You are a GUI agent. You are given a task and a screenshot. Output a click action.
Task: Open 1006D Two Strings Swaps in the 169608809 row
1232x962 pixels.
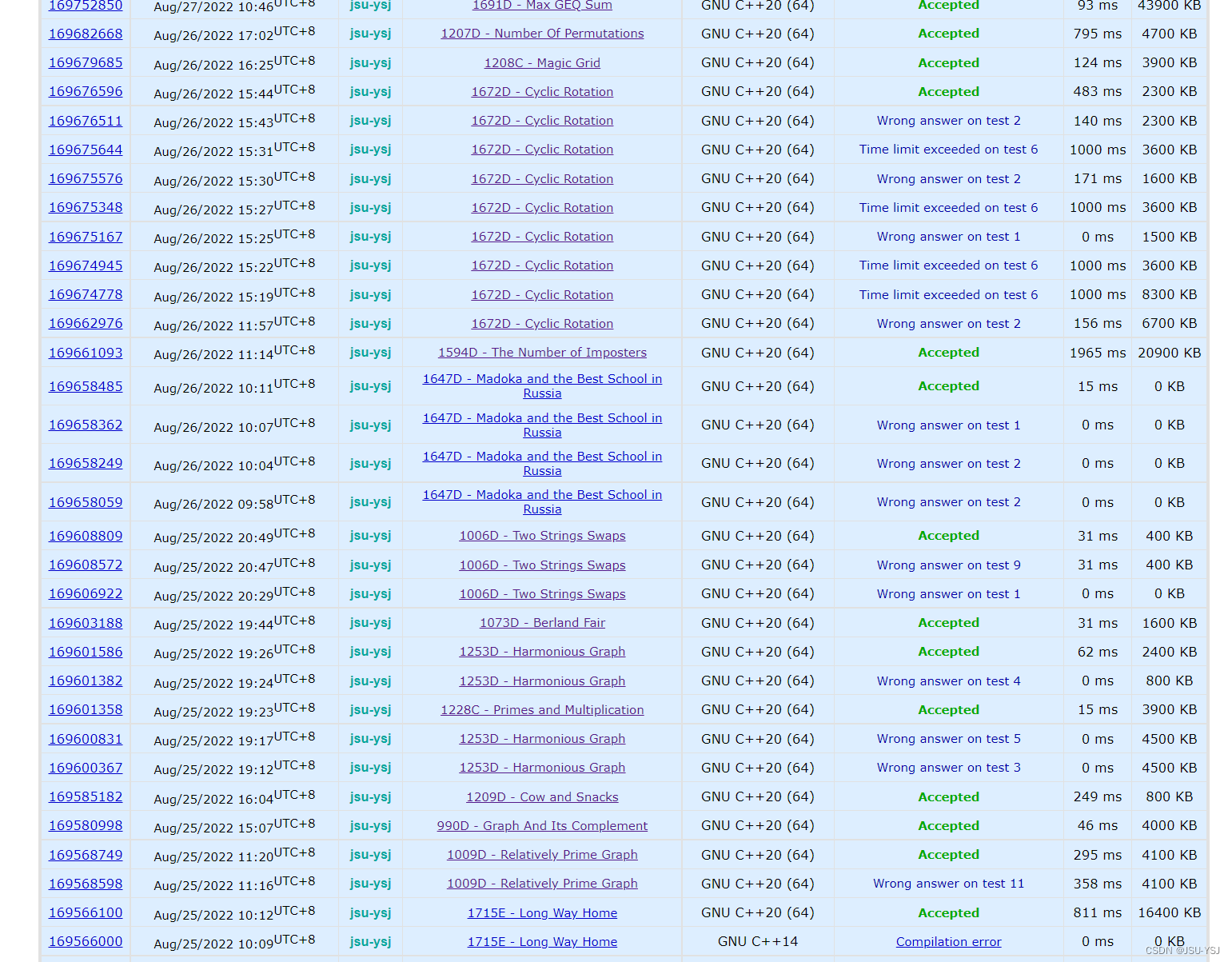[542, 536]
